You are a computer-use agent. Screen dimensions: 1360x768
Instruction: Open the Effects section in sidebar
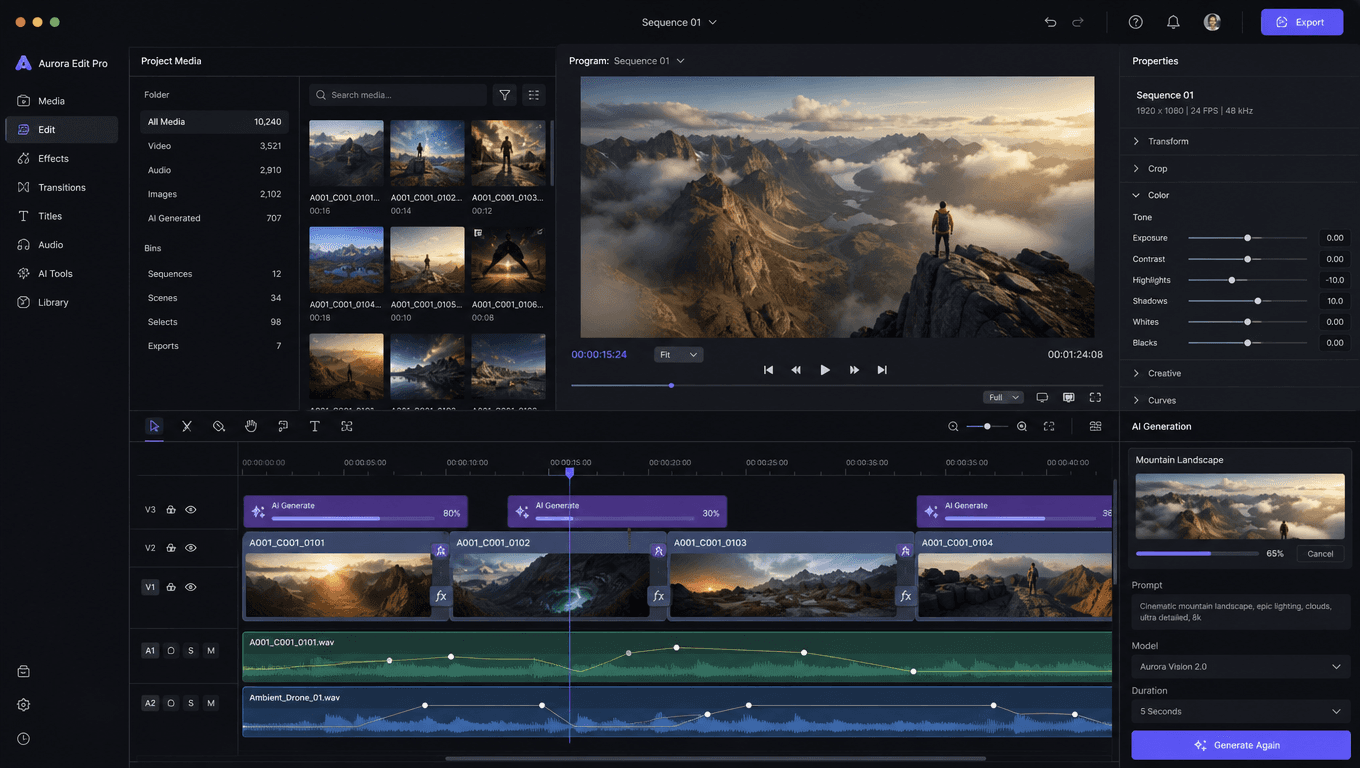[x=62, y=158]
